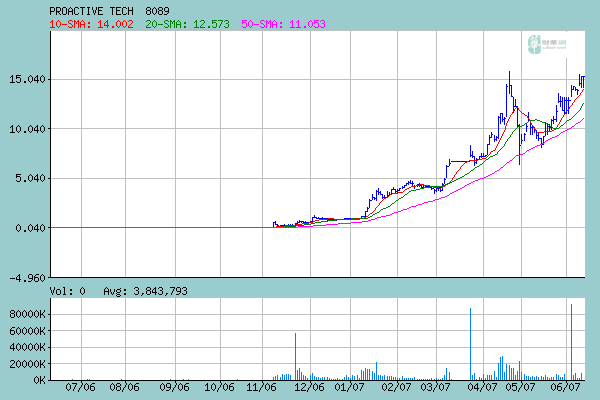Click the 11/06 date axis label
The width and height of the screenshot is (600, 400).
tap(261, 387)
